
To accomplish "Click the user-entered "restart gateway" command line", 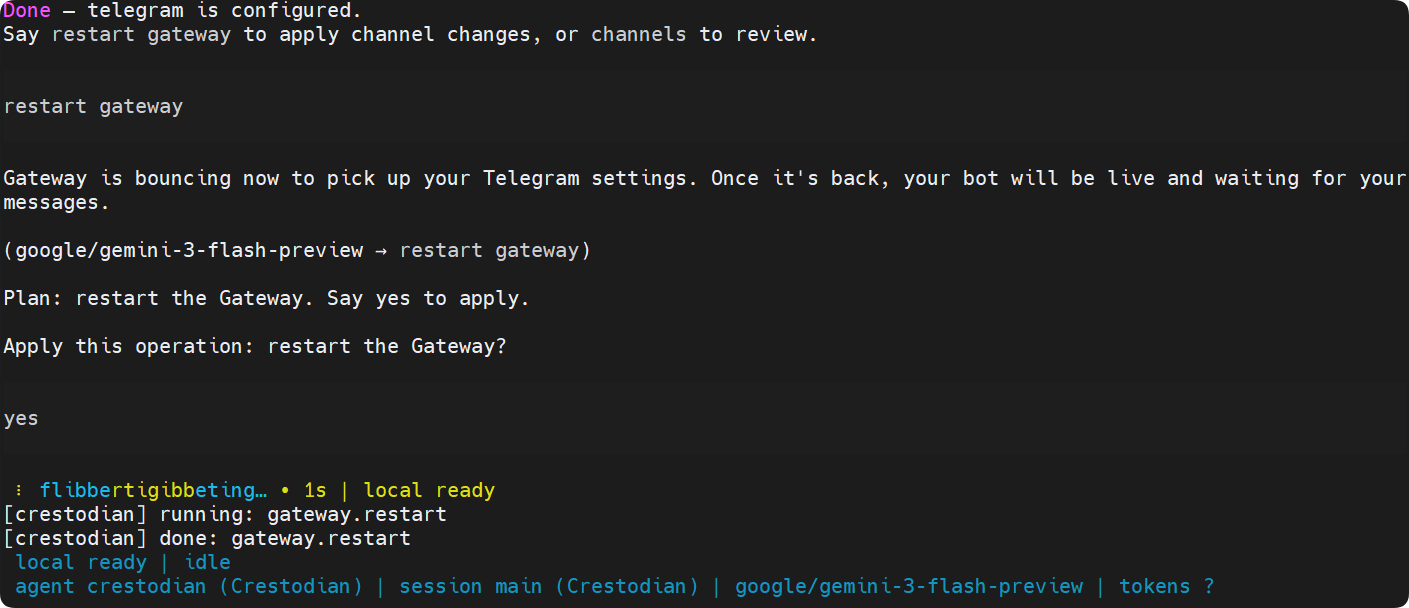I will click(93, 106).
